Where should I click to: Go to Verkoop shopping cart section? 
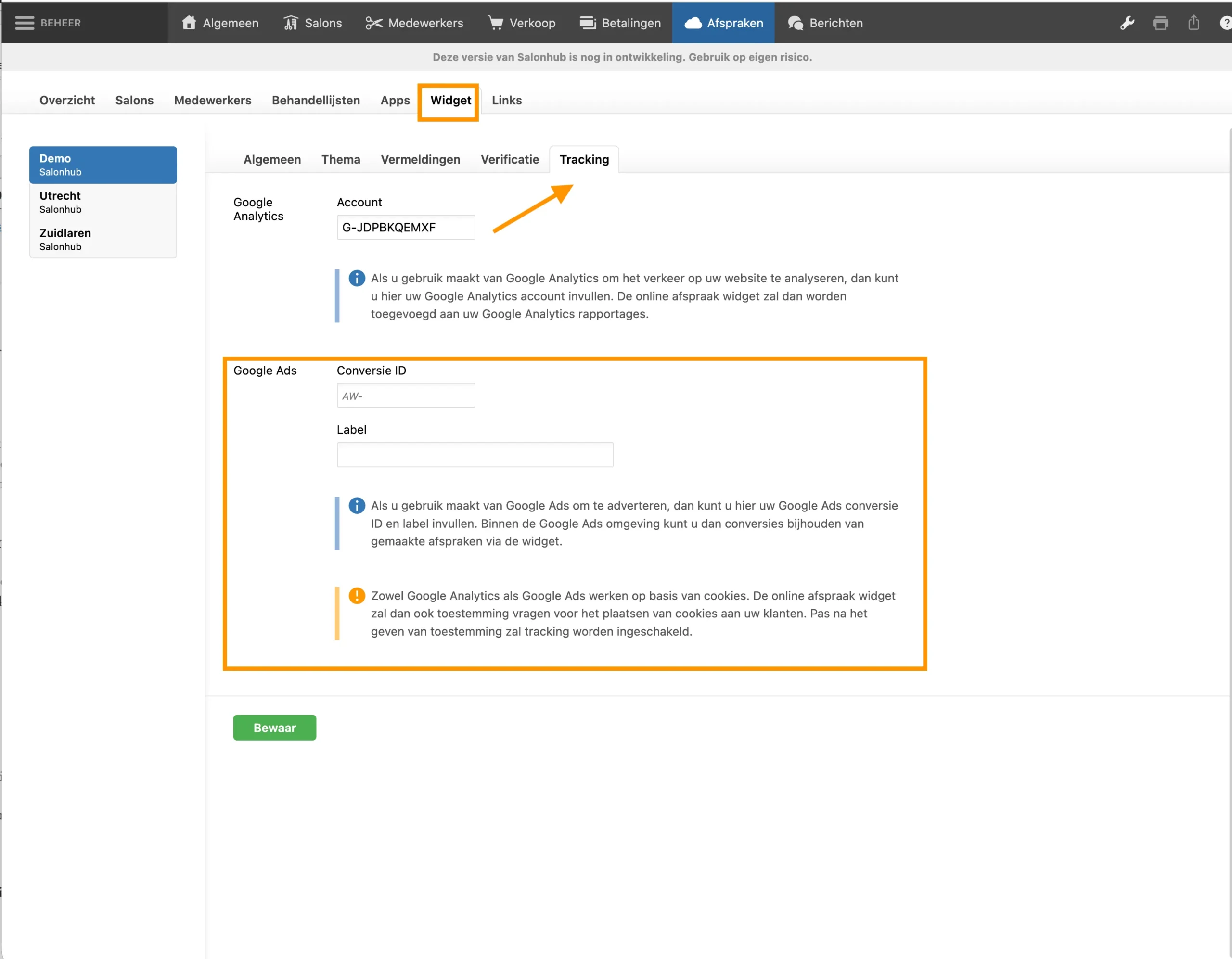[x=521, y=23]
